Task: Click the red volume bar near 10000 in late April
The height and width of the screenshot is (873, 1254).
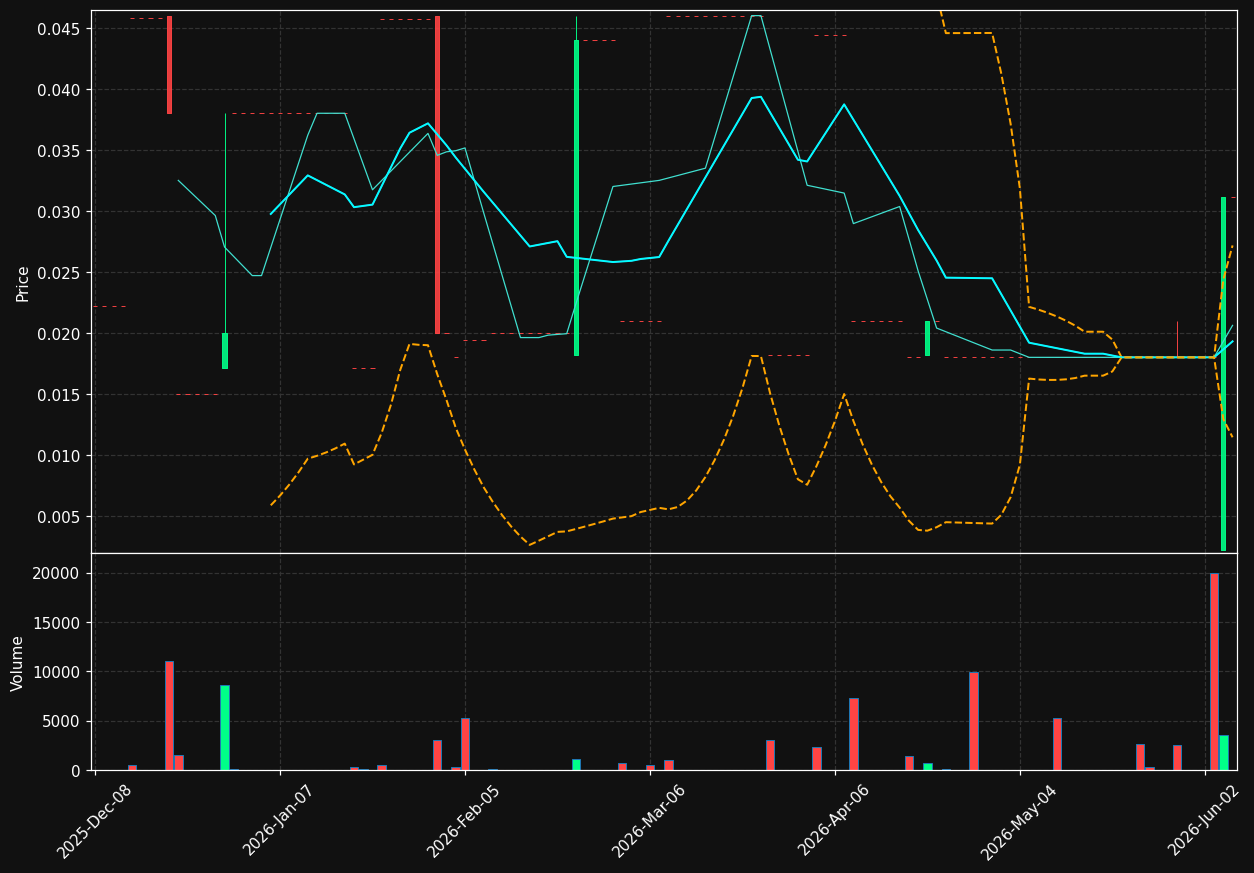Action: (973, 721)
